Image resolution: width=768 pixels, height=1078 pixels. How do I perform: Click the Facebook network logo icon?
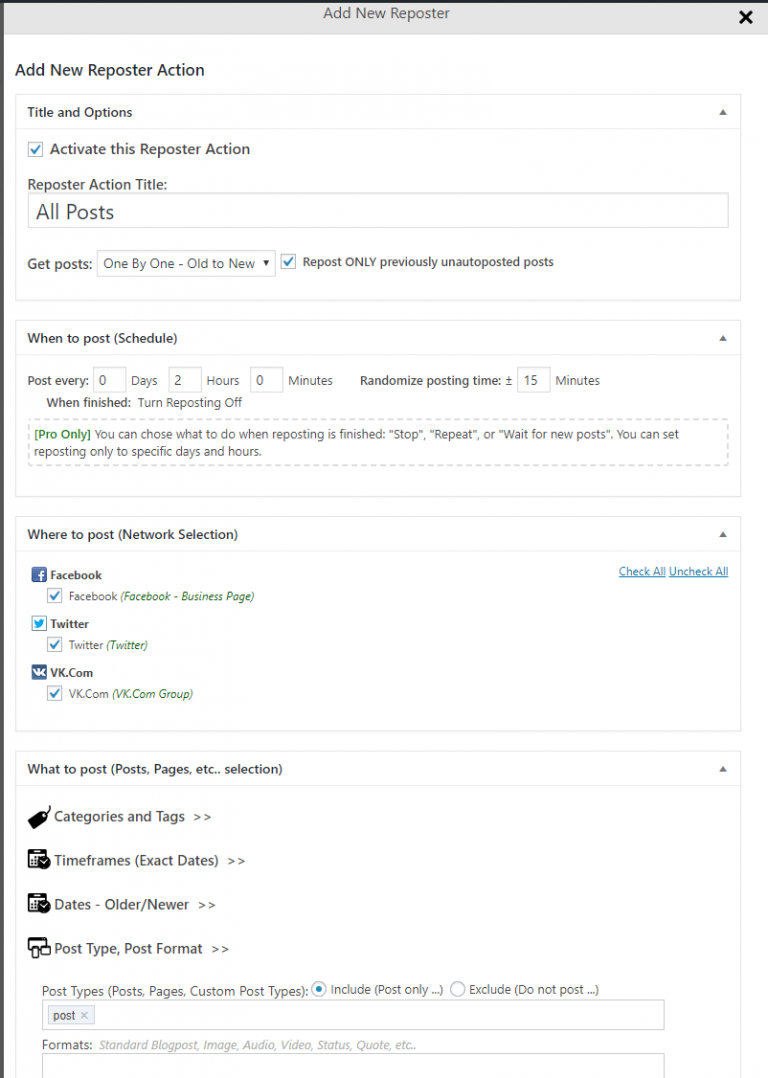[x=39, y=575]
